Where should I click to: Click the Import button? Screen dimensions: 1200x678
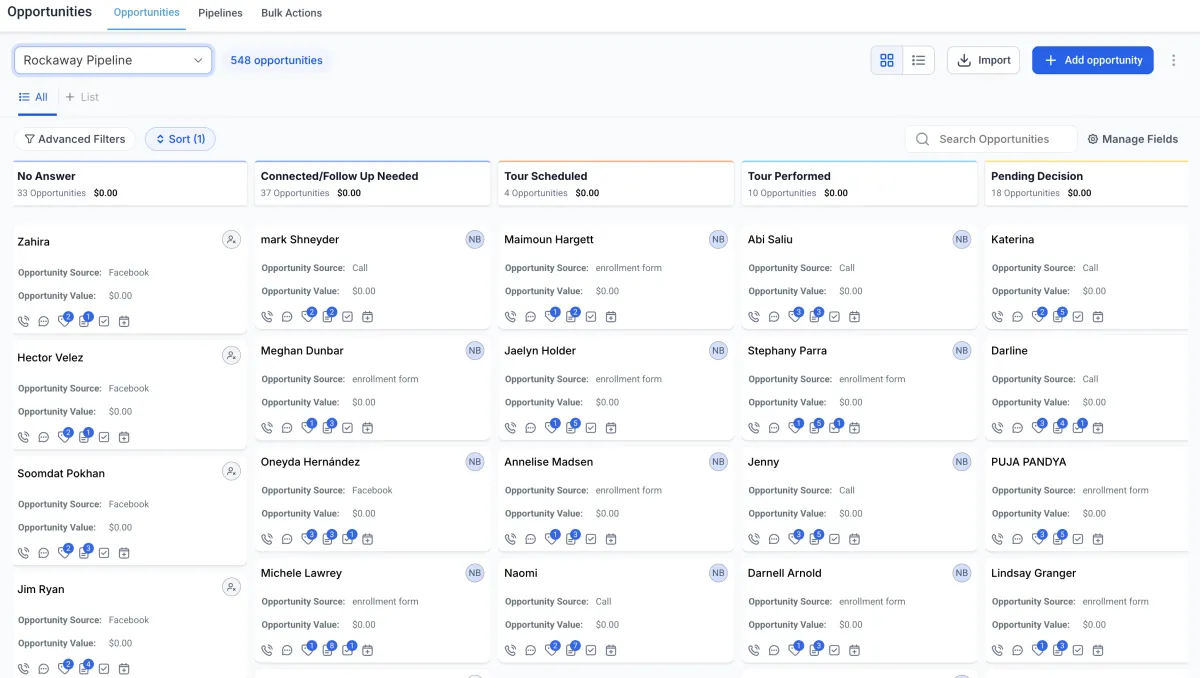[983, 60]
